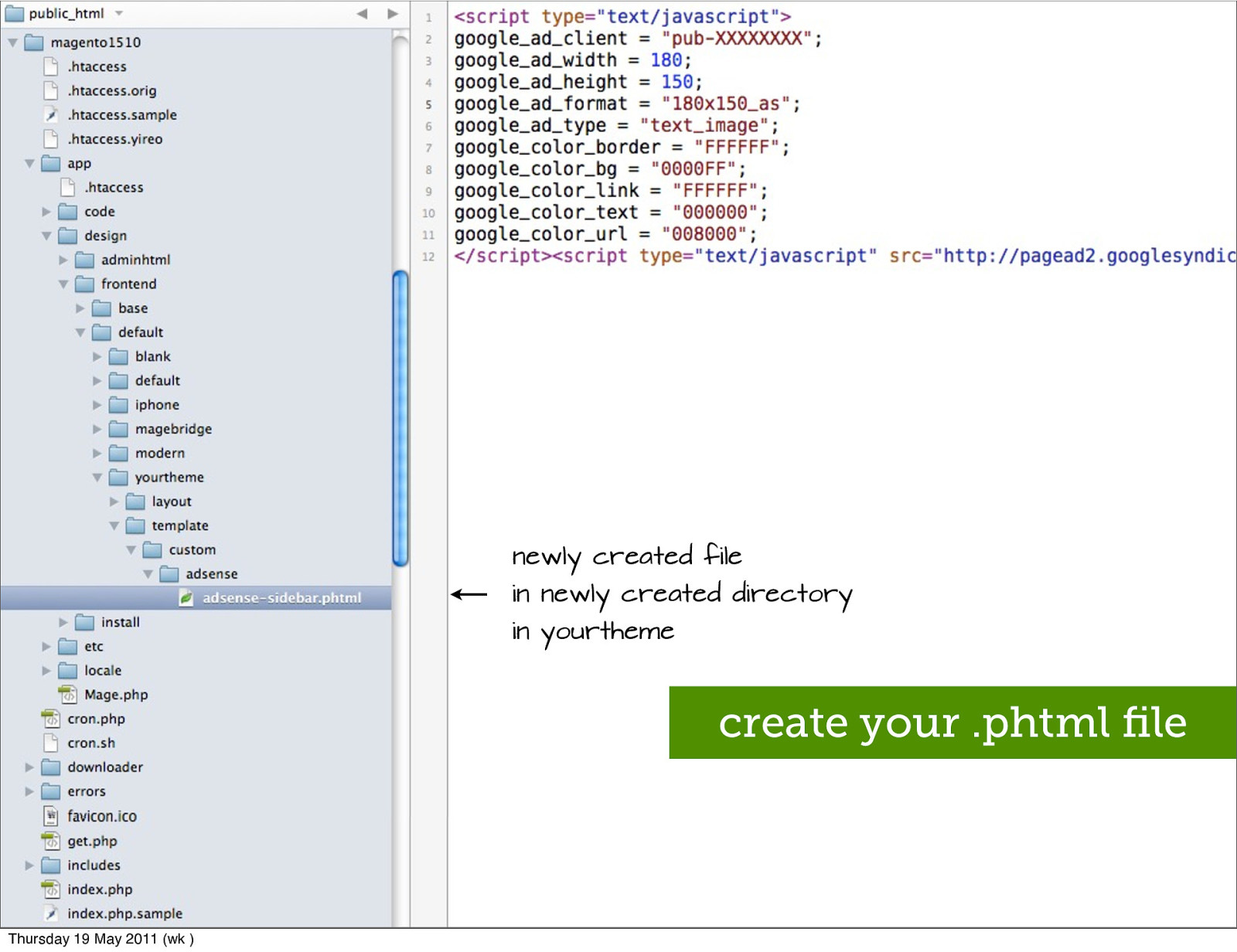The image size is (1237, 952).
Task: Click the file tree vertical scrollbar thumb
Action: 400,419
